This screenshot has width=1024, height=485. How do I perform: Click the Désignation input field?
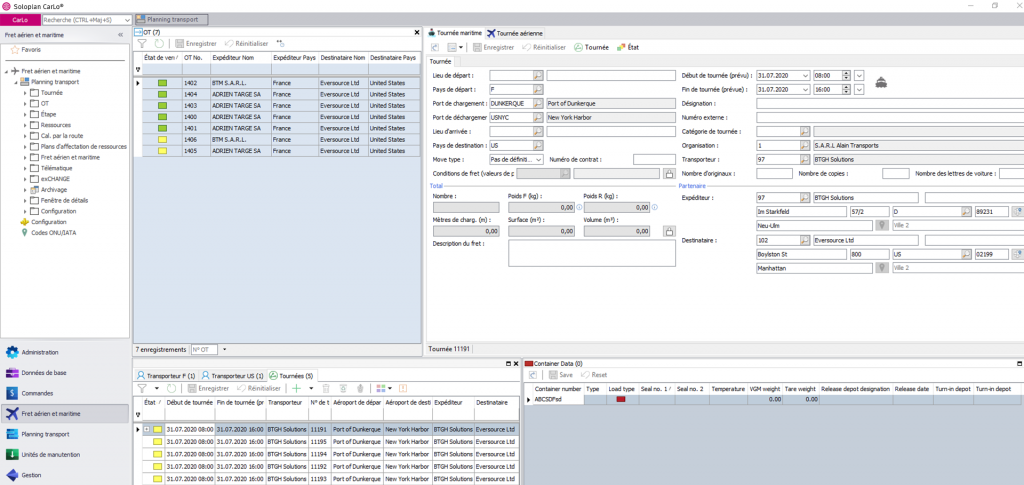pos(889,103)
